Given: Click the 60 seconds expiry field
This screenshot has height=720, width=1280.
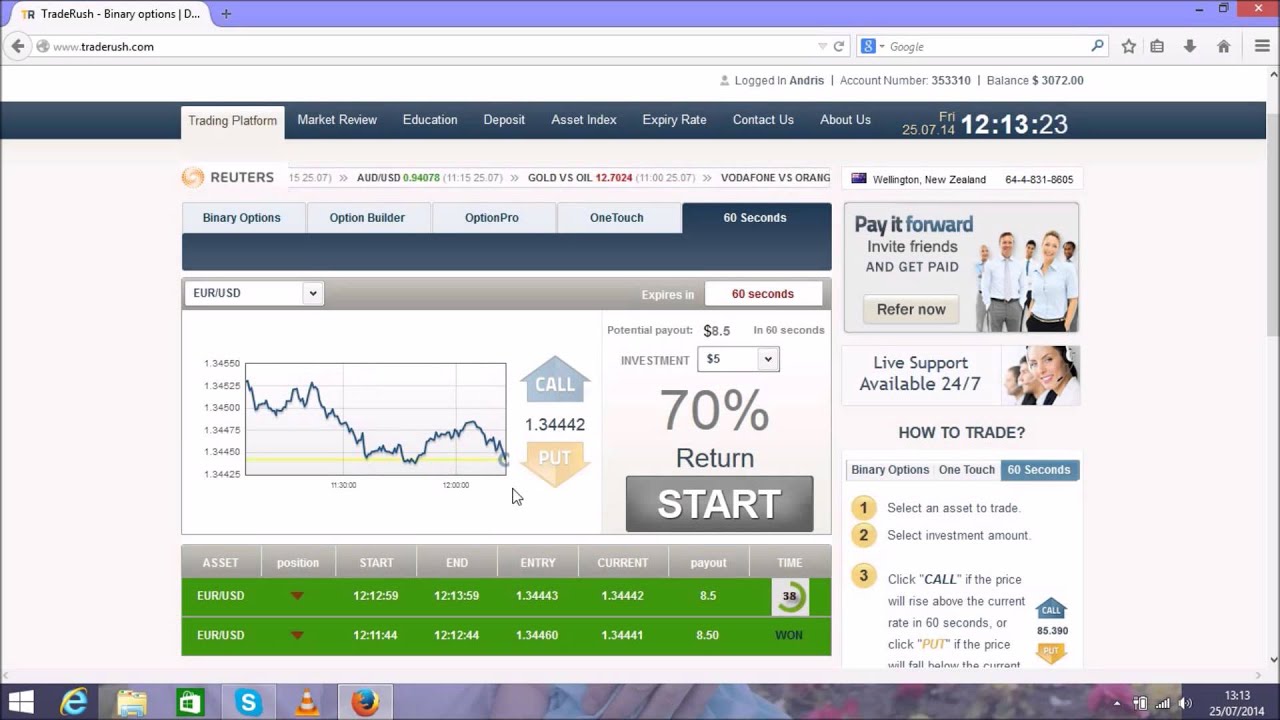Looking at the screenshot, I should click(763, 294).
